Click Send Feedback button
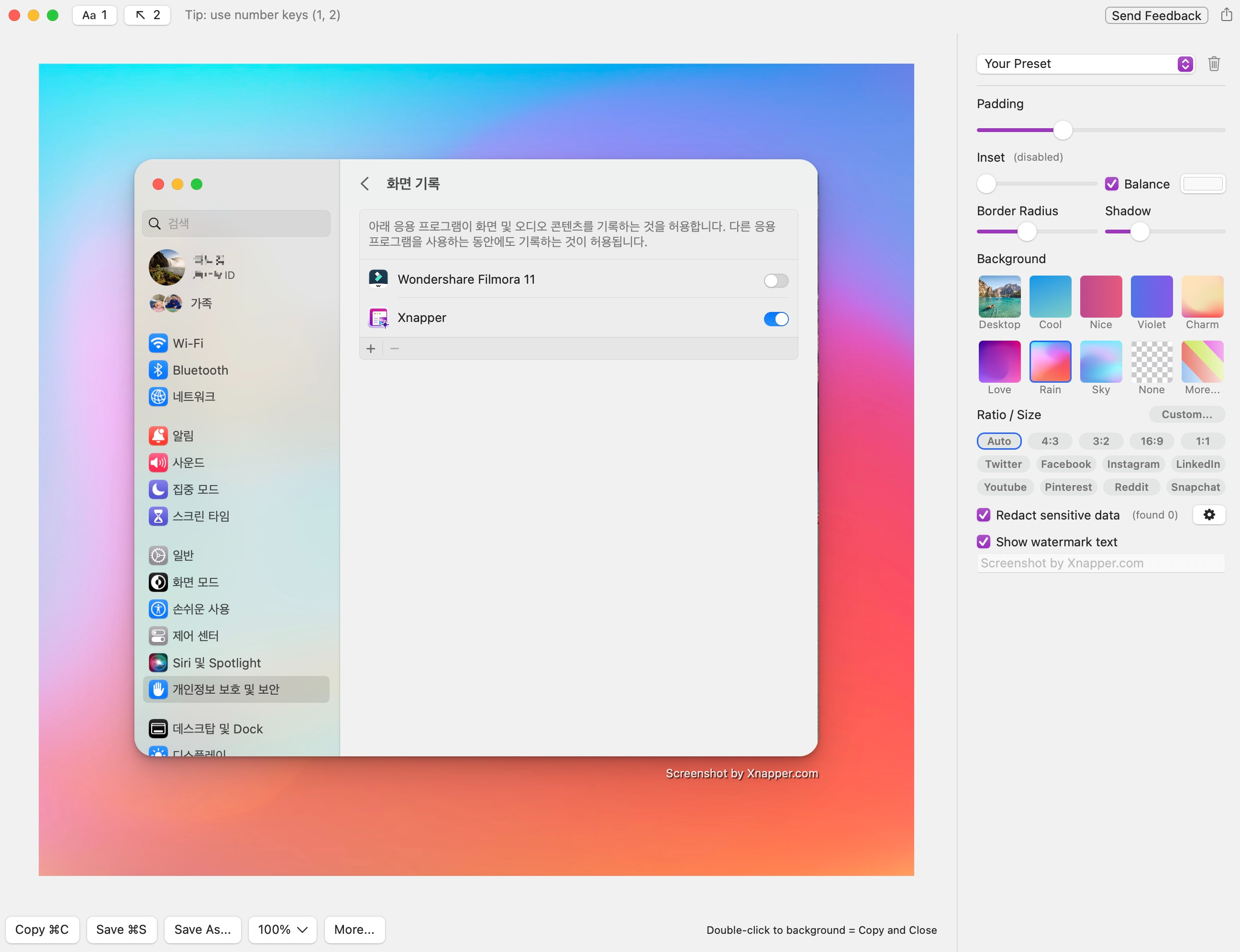The width and height of the screenshot is (1240, 952). 1156,15
